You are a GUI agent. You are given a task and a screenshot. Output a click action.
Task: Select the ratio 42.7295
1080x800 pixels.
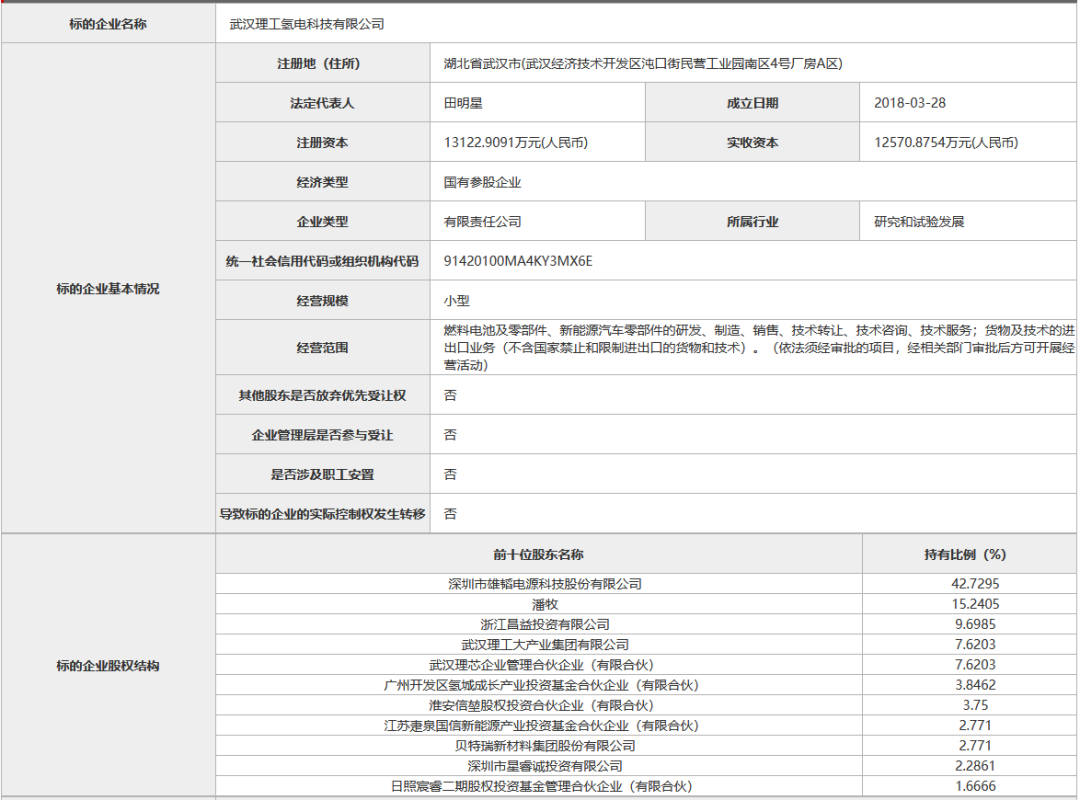(x=975, y=584)
